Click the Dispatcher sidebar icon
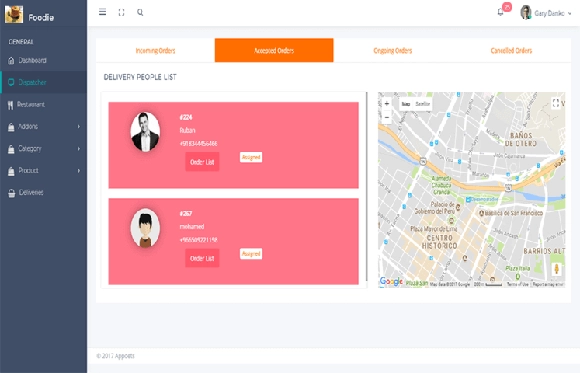Screen dimensions: 580x373 pos(11,82)
